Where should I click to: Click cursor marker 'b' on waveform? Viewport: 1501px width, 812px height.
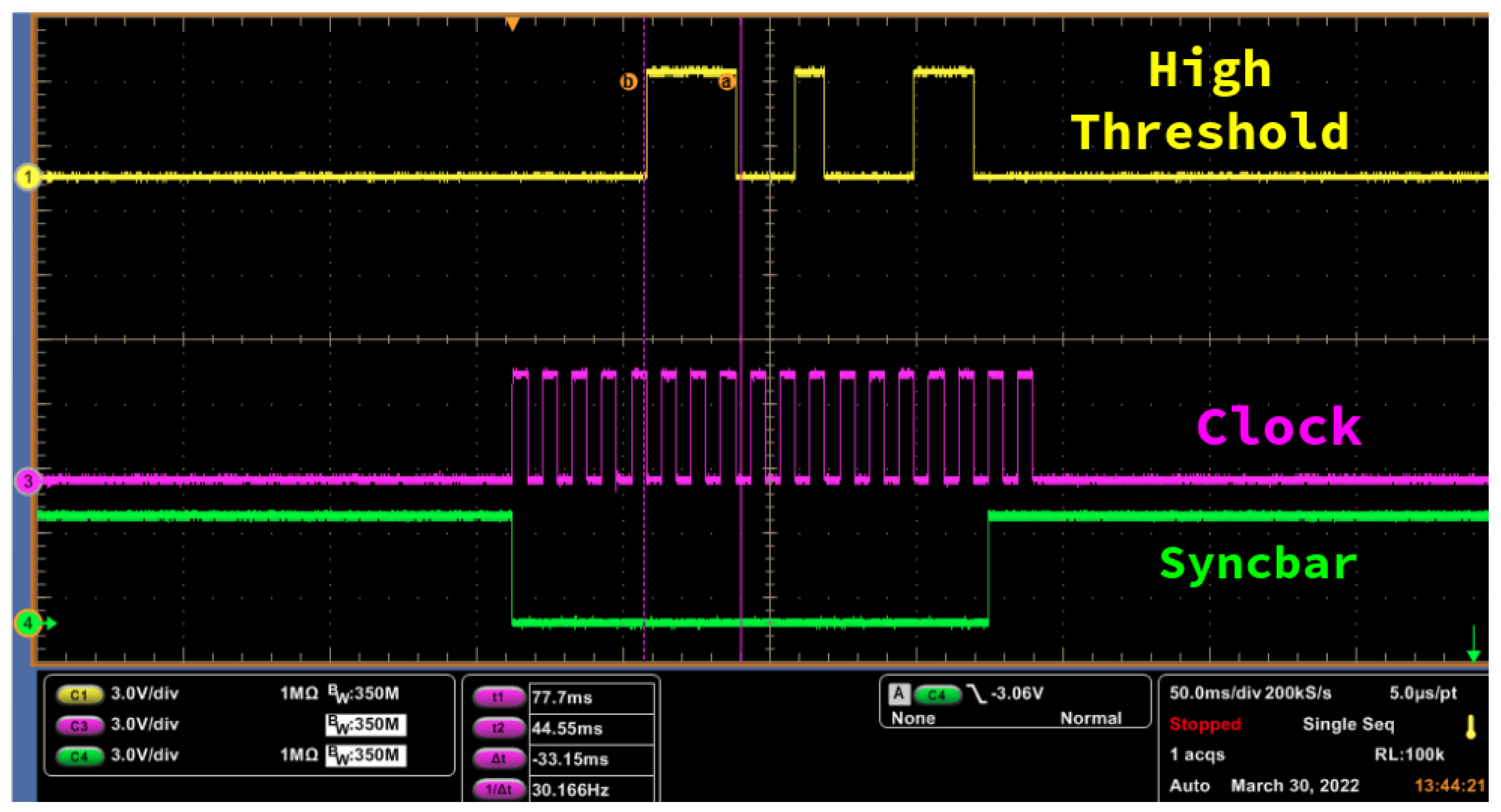(628, 82)
